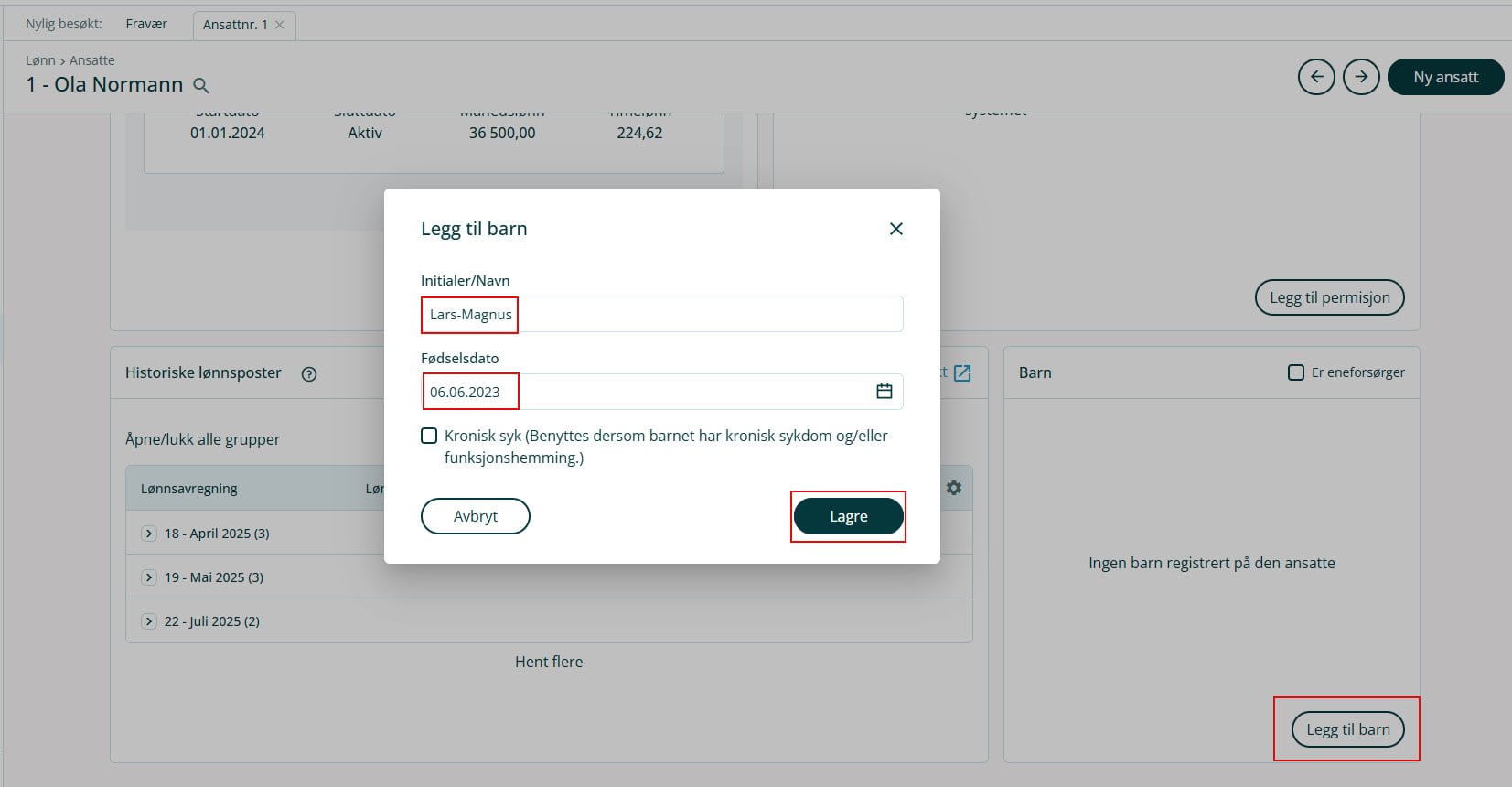Expand the 19 - Mai 2025 group
1512x787 pixels.
pos(149,577)
